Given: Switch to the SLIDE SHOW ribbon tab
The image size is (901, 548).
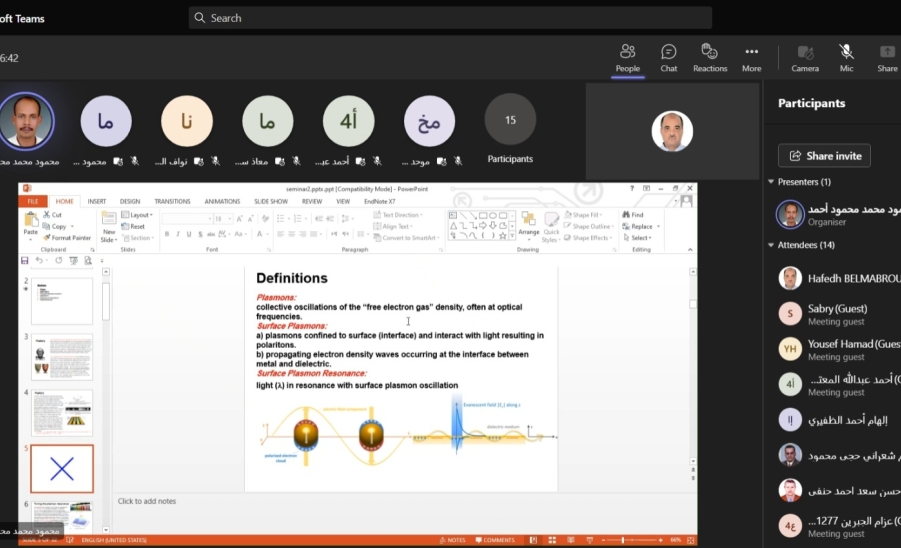Looking at the screenshot, I should 271,202.
